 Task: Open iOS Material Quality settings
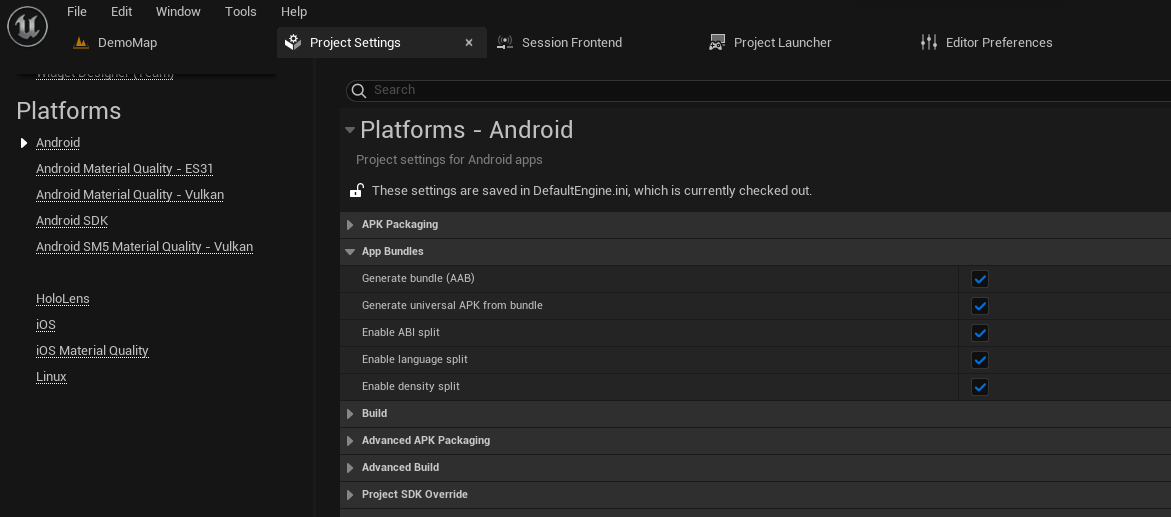pyautogui.click(x=93, y=351)
